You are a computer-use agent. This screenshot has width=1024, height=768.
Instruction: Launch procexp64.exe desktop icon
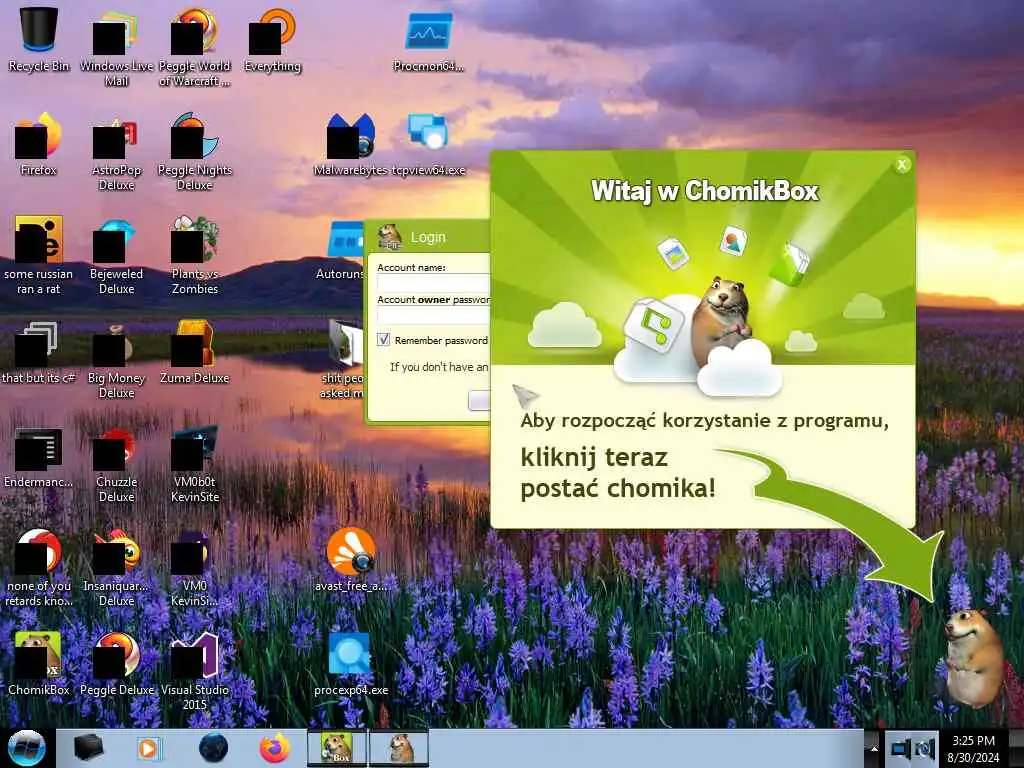[x=351, y=663]
